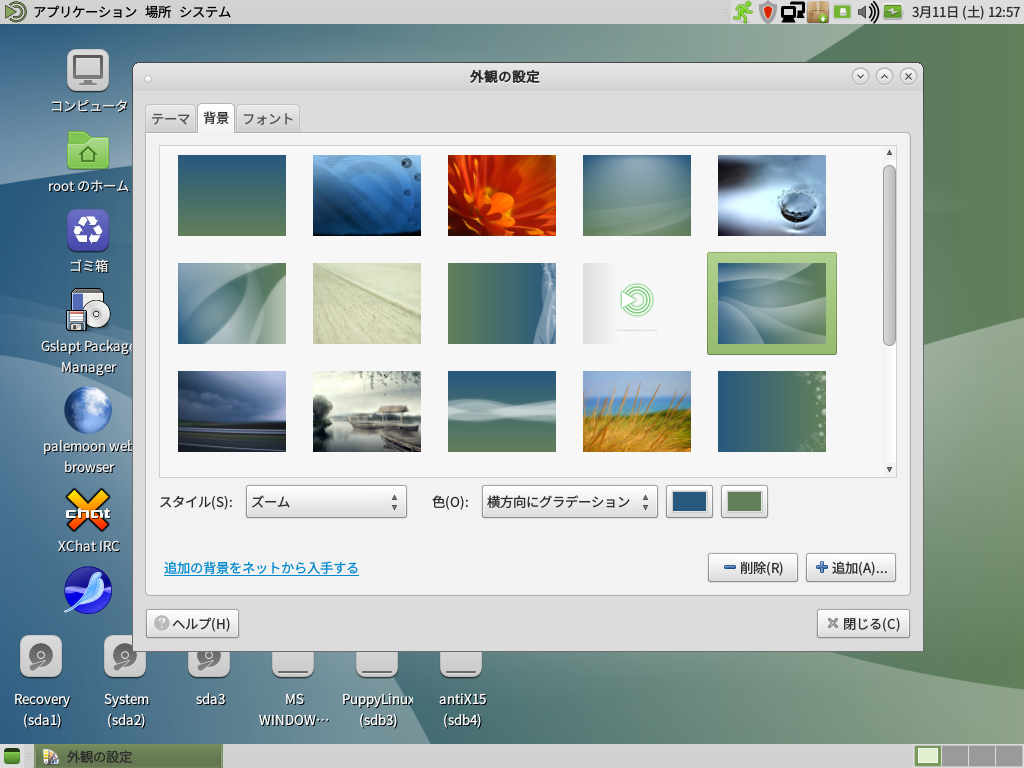The width and height of the screenshot is (1024, 768).
Task: Select the wallpaper with white horizontal light band
Action: [502, 411]
